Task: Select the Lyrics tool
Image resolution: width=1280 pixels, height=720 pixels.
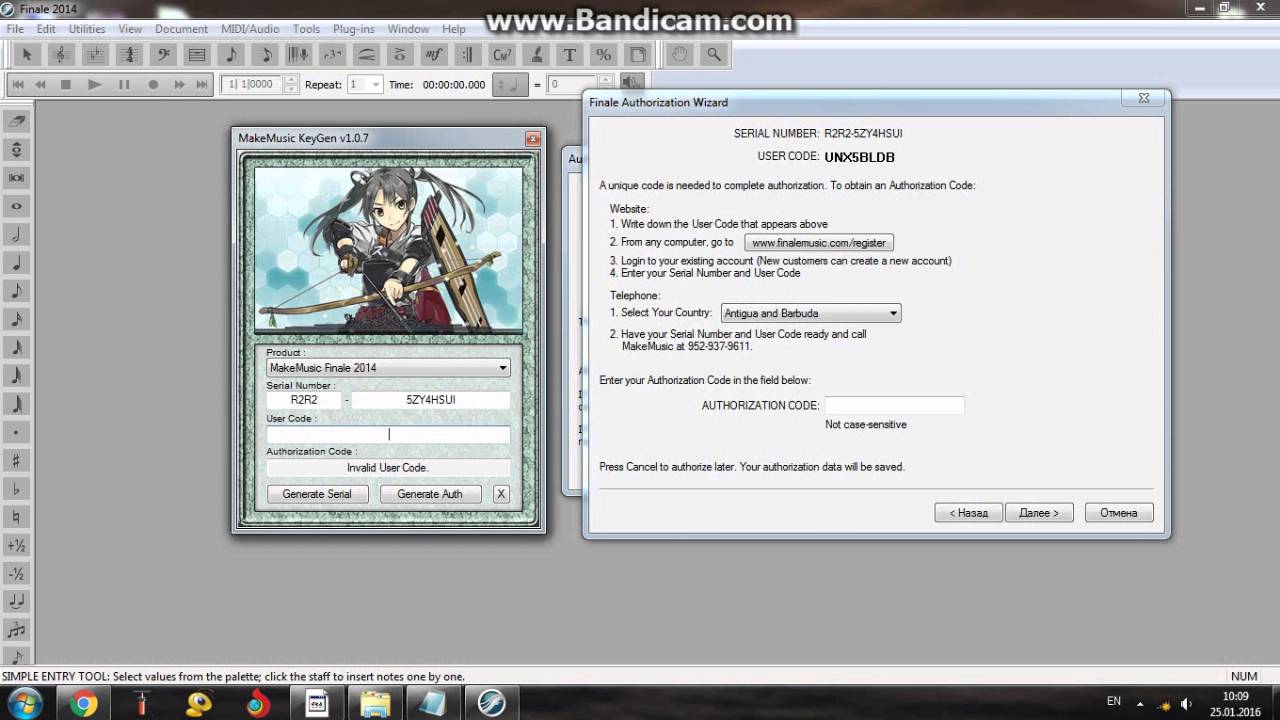Action: [x=536, y=55]
